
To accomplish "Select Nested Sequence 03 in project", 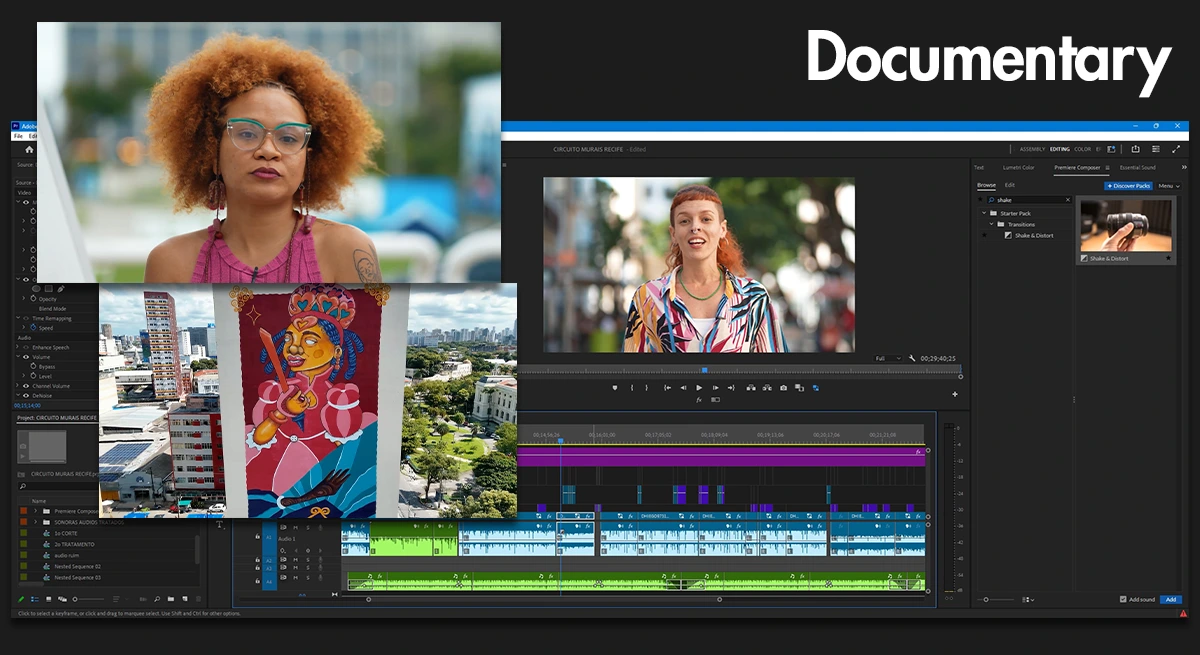I will [77, 578].
